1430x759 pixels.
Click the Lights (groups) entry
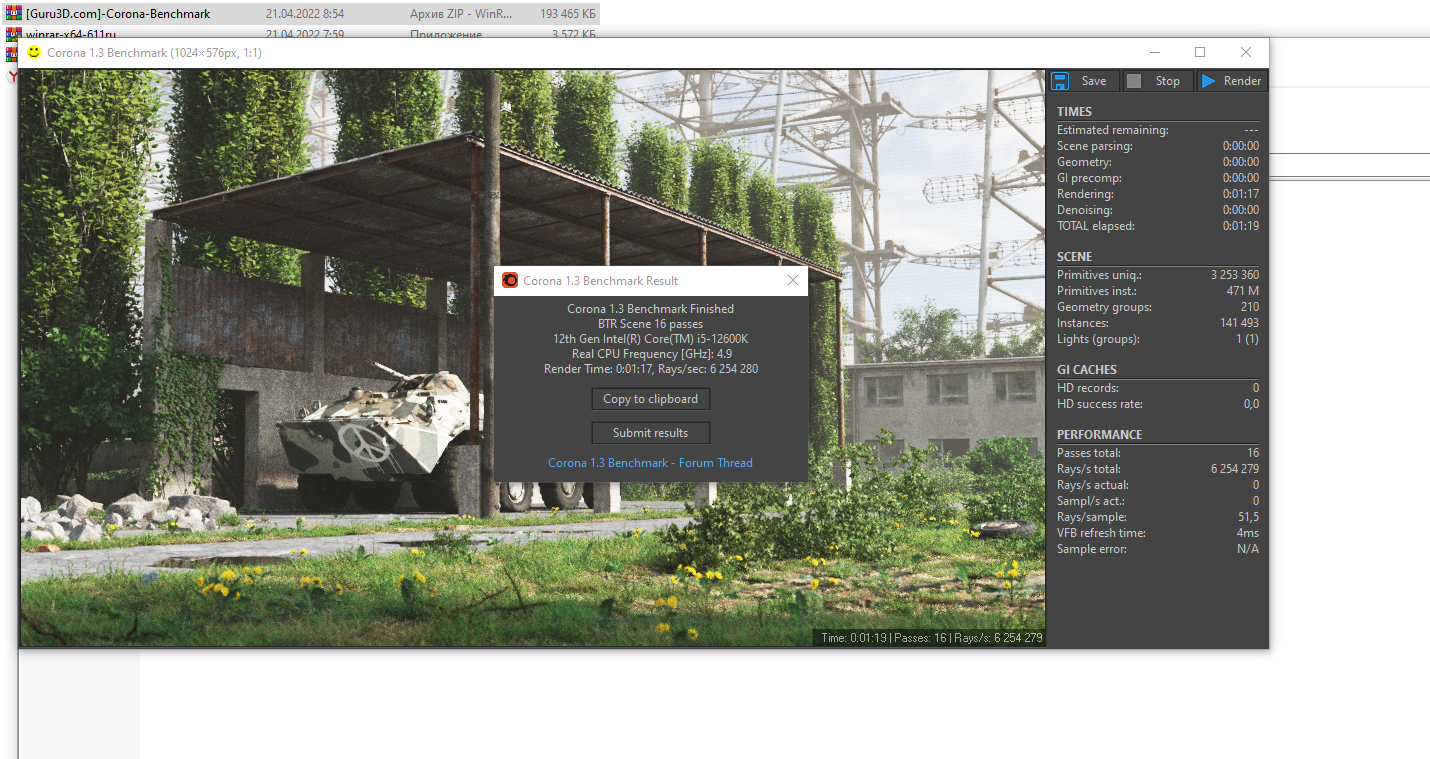pyautogui.click(x=1158, y=339)
